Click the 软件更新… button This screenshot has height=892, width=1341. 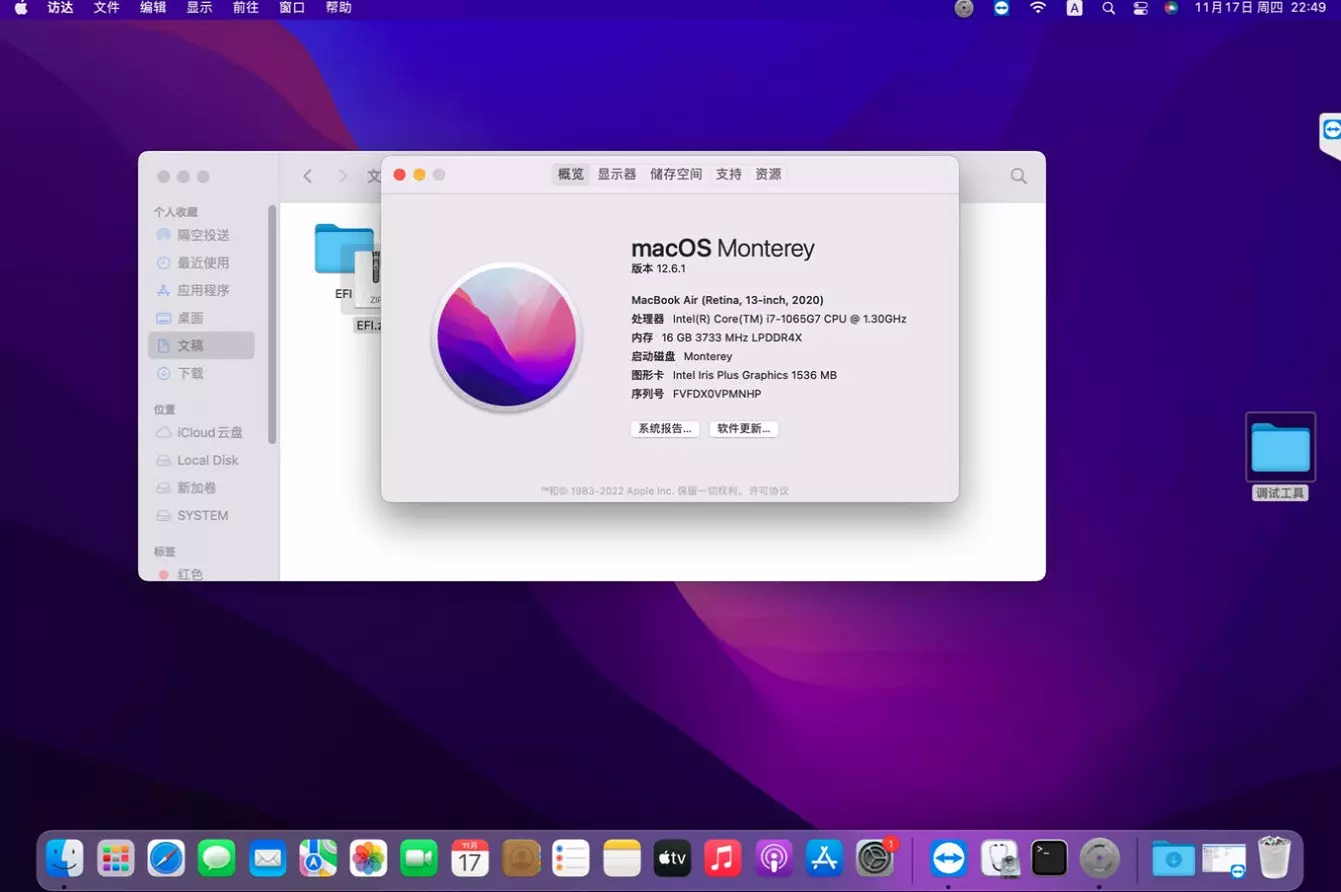coord(743,428)
